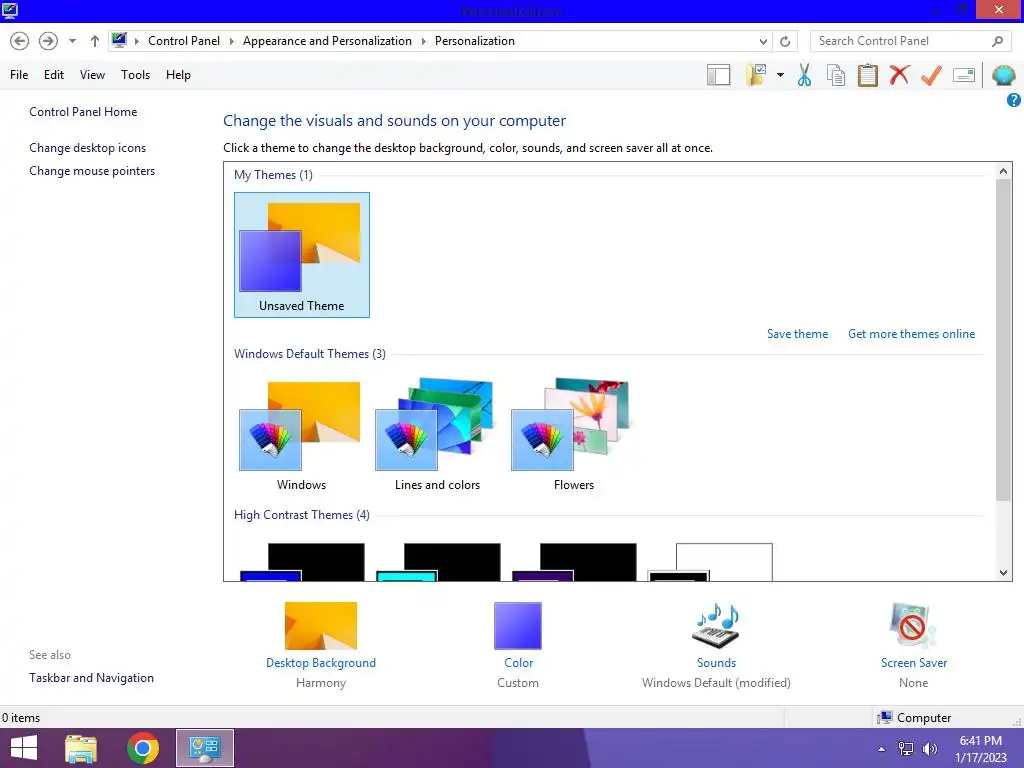Click the Control Panel taskbar button
This screenshot has width=1024, height=768.
click(204, 748)
